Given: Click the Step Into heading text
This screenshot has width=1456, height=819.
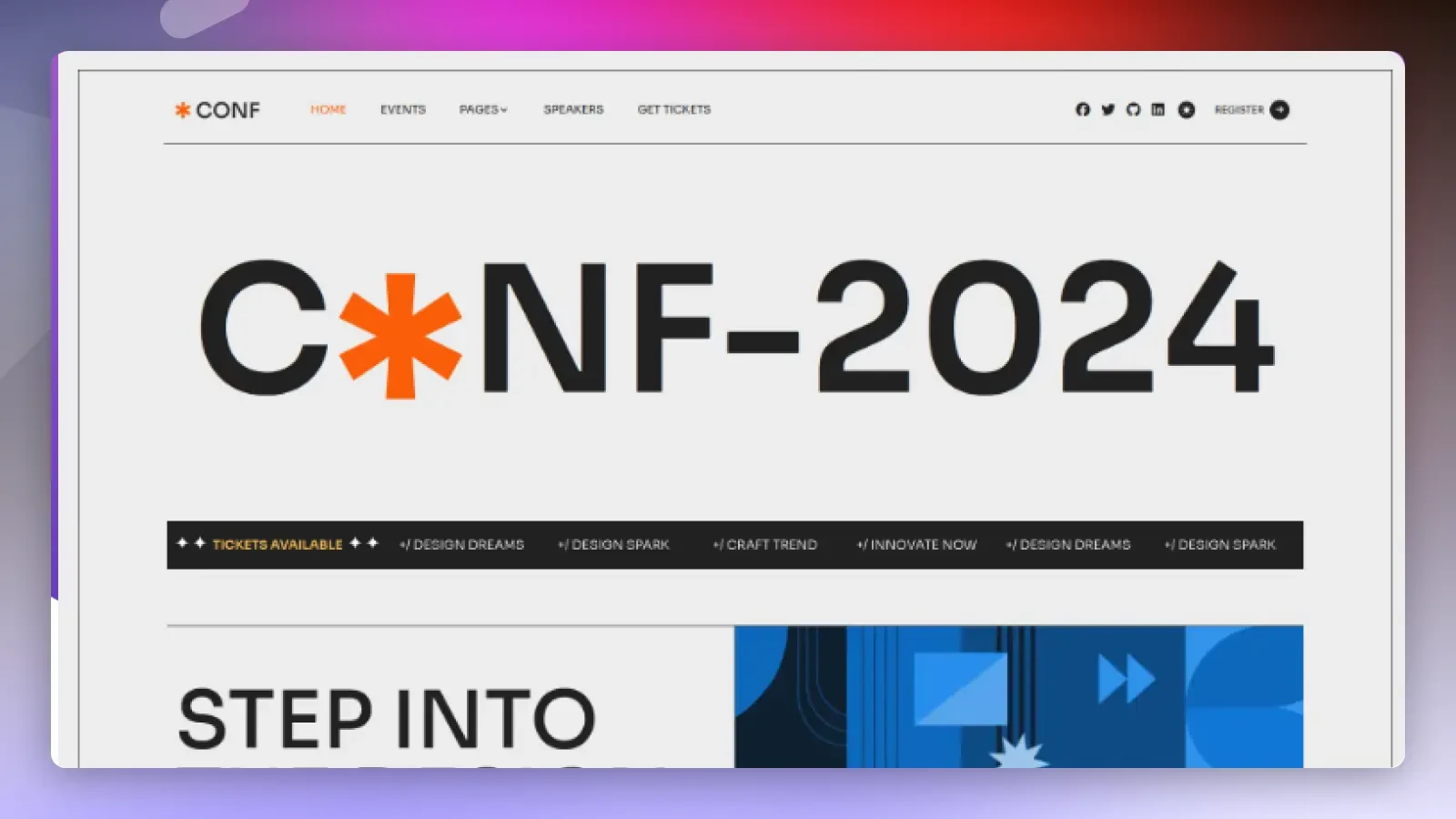Looking at the screenshot, I should [387, 719].
